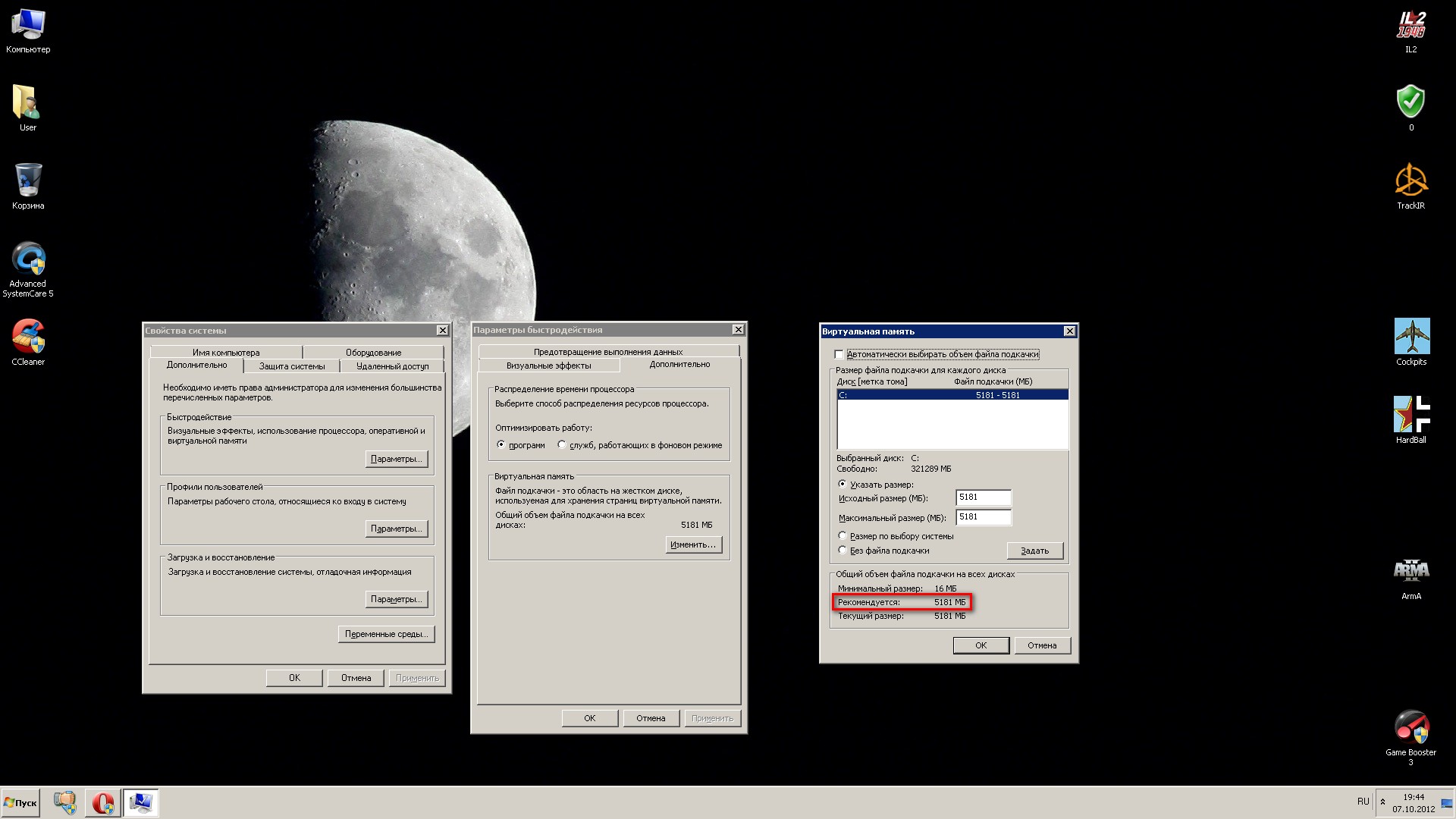1456x819 pixels.
Task: Enable automatic paging file size checkbox
Action: pyautogui.click(x=839, y=354)
